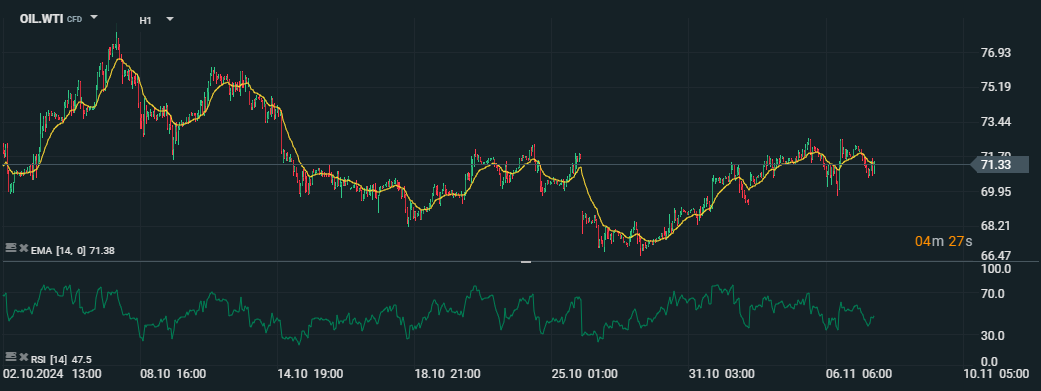1041x391 pixels.
Task: Open the H1 timeframe dropdown arrow
Action: pyautogui.click(x=170, y=19)
